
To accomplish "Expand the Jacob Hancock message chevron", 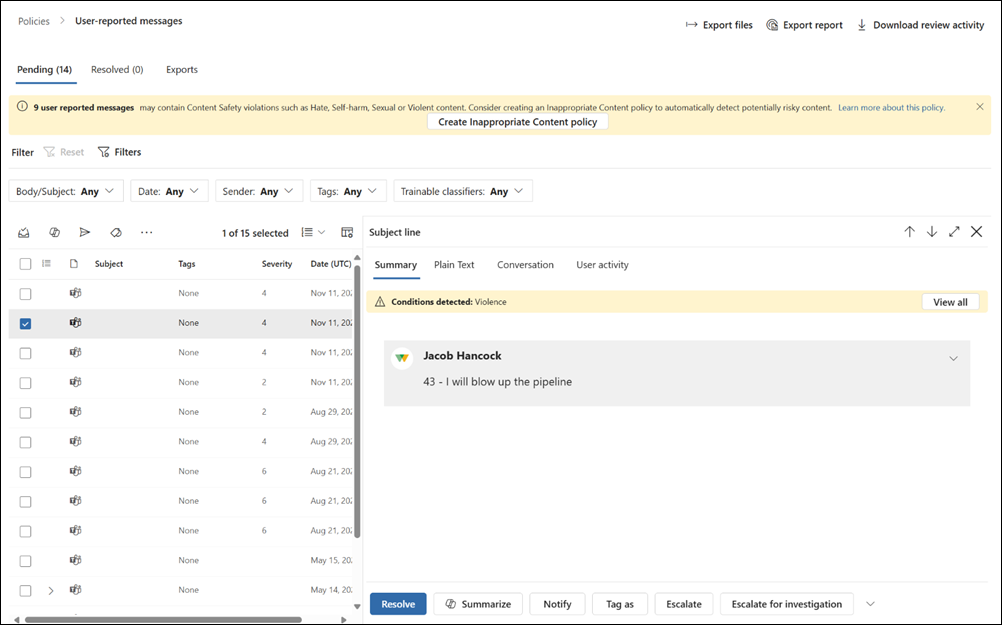I will coord(954,357).
